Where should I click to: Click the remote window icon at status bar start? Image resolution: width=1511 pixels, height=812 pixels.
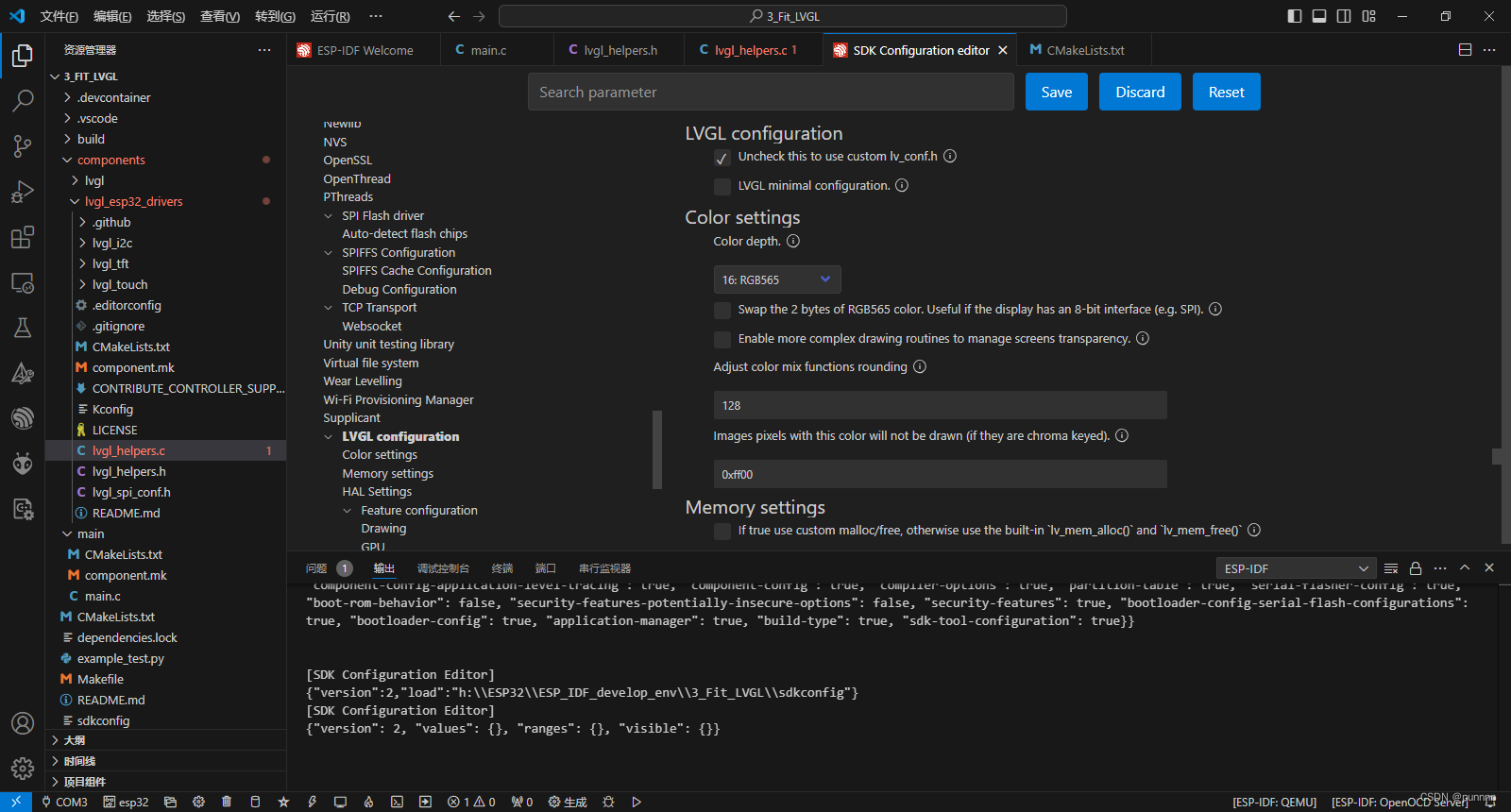(16, 802)
